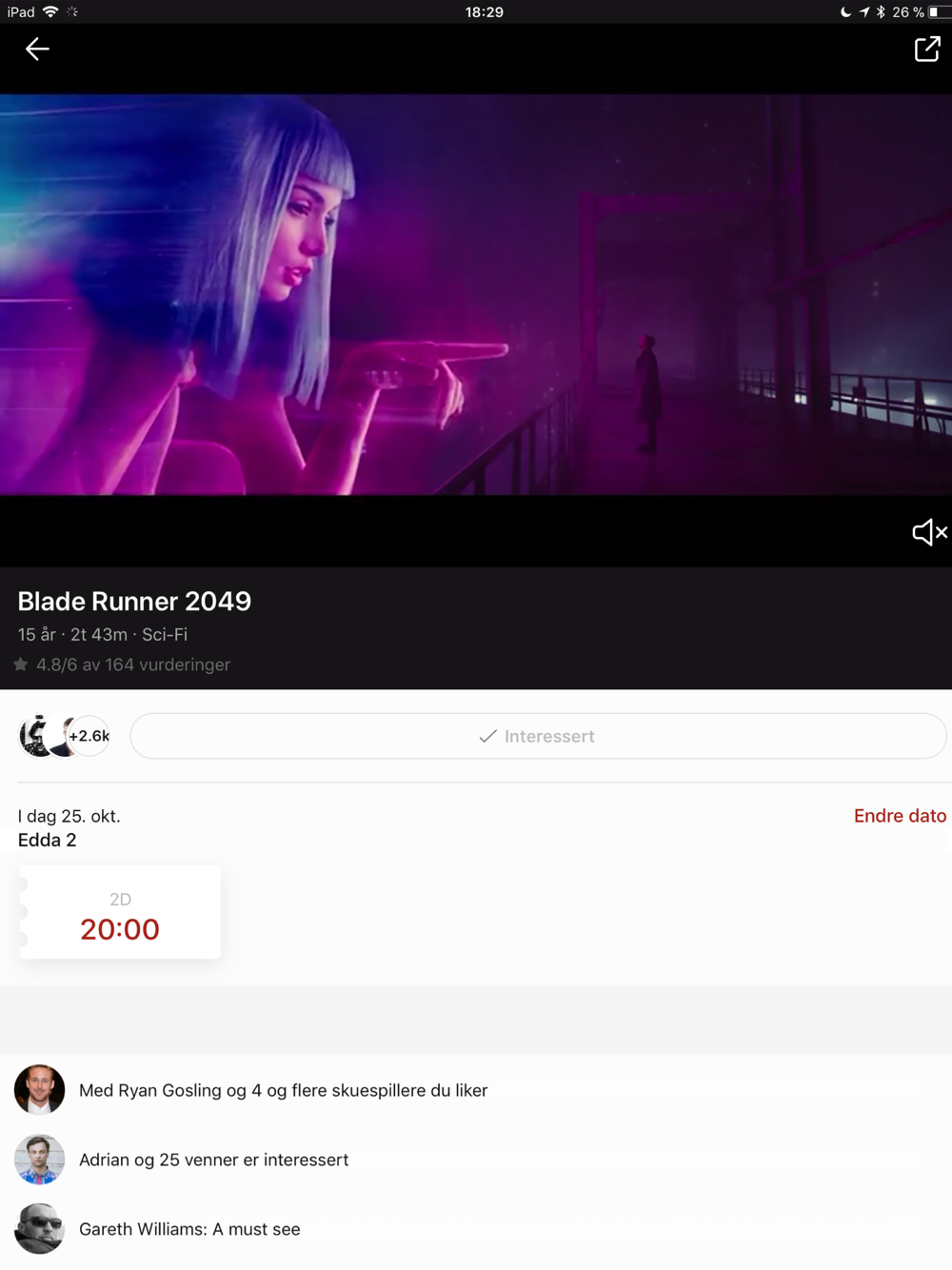952x1270 pixels.
Task: Select the 20:00 2D showtime ticket
Action: tap(120, 912)
